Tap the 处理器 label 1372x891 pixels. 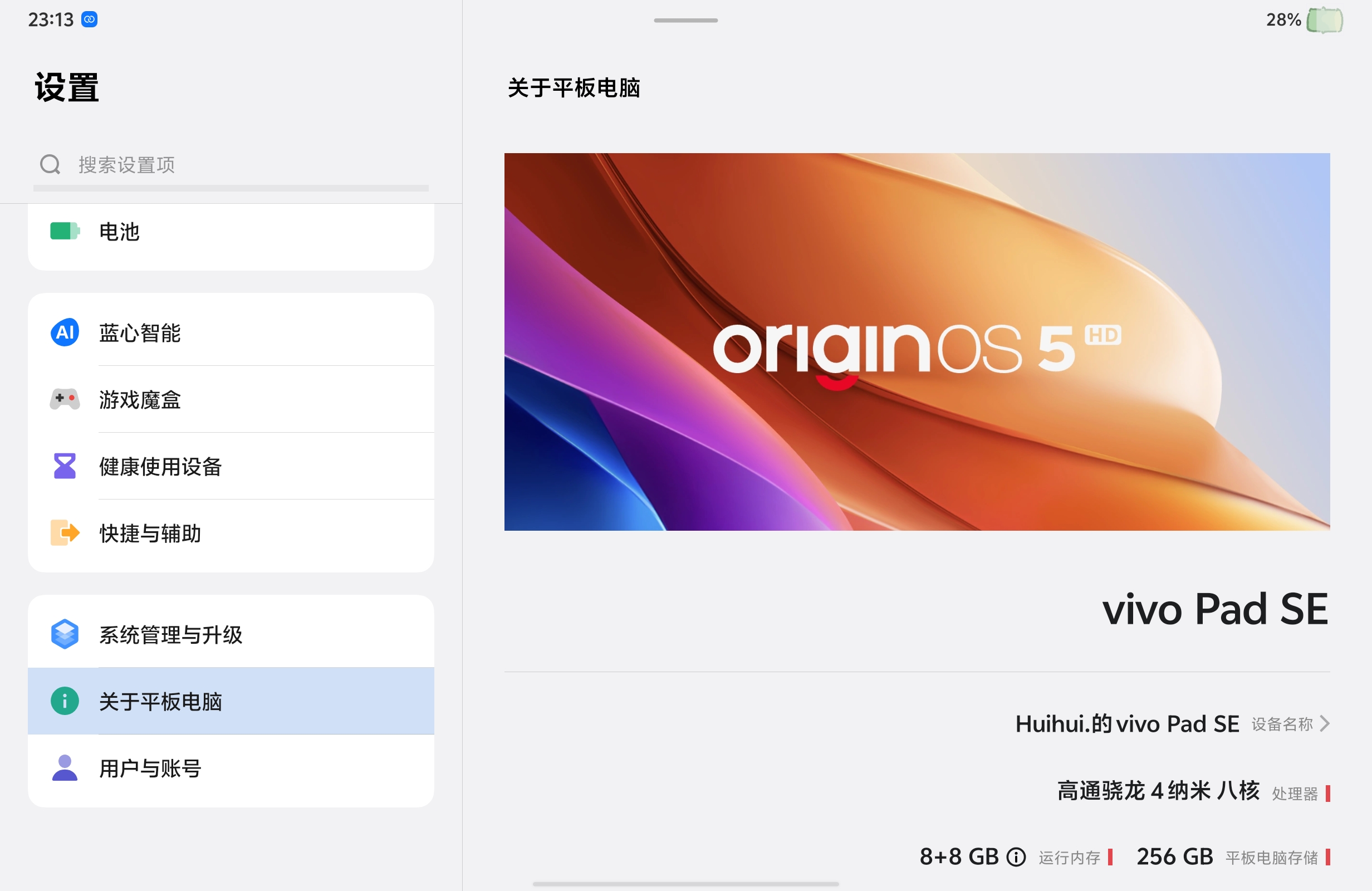coord(1295,794)
